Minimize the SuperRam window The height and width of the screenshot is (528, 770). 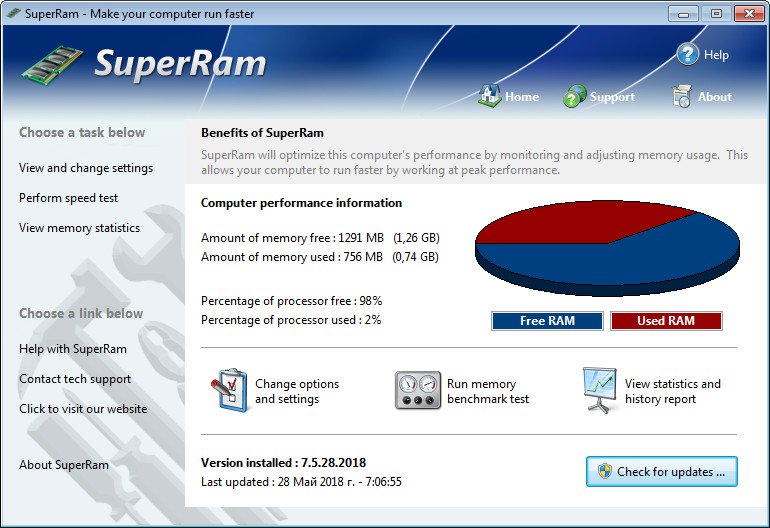pos(683,13)
